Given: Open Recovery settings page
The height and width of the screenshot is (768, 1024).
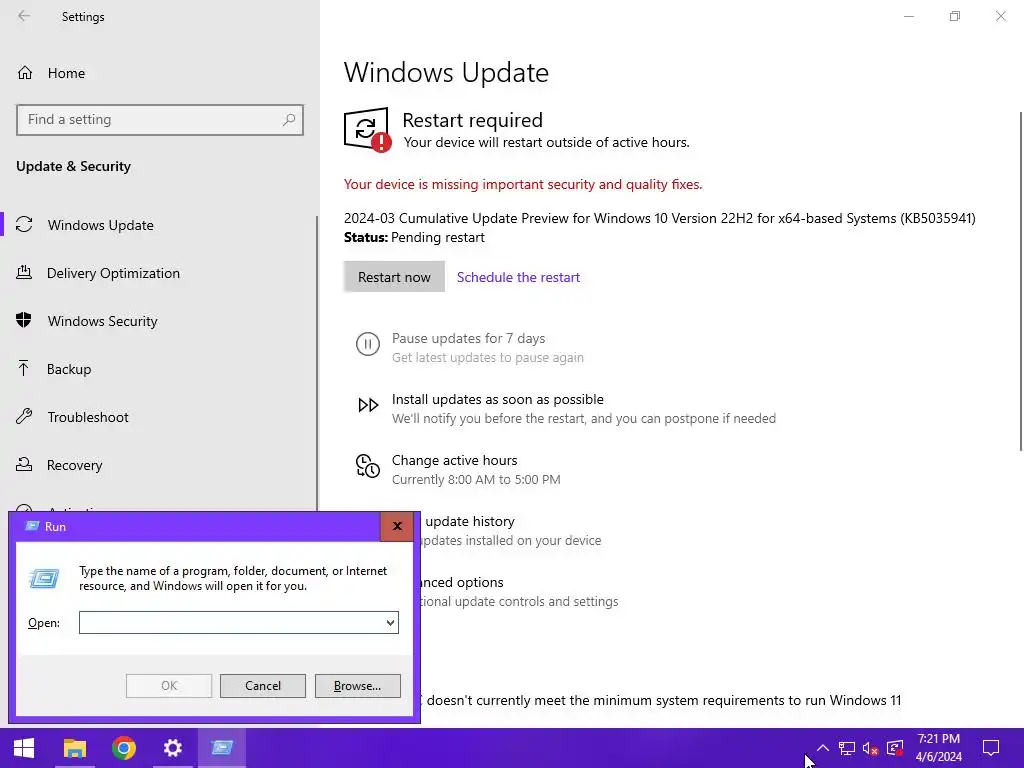Looking at the screenshot, I should [x=74, y=465].
